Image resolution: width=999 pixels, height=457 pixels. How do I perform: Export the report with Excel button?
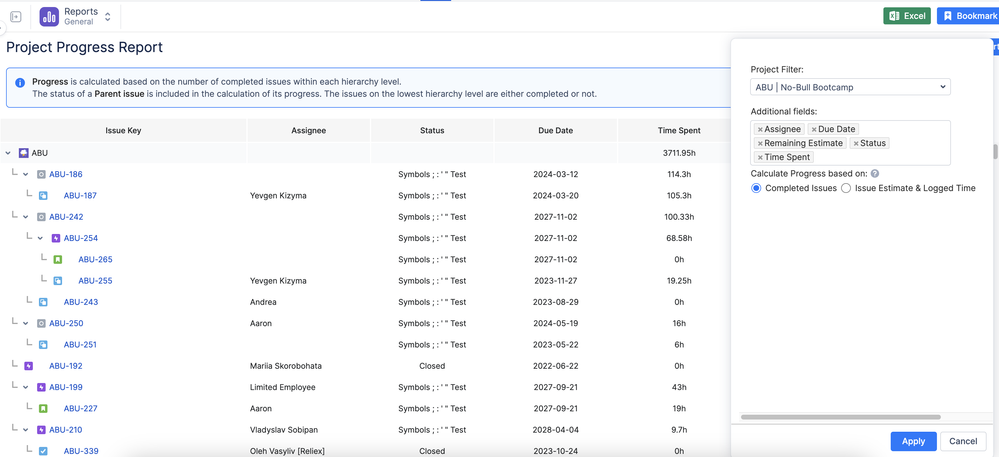click(x=906, y=16)
